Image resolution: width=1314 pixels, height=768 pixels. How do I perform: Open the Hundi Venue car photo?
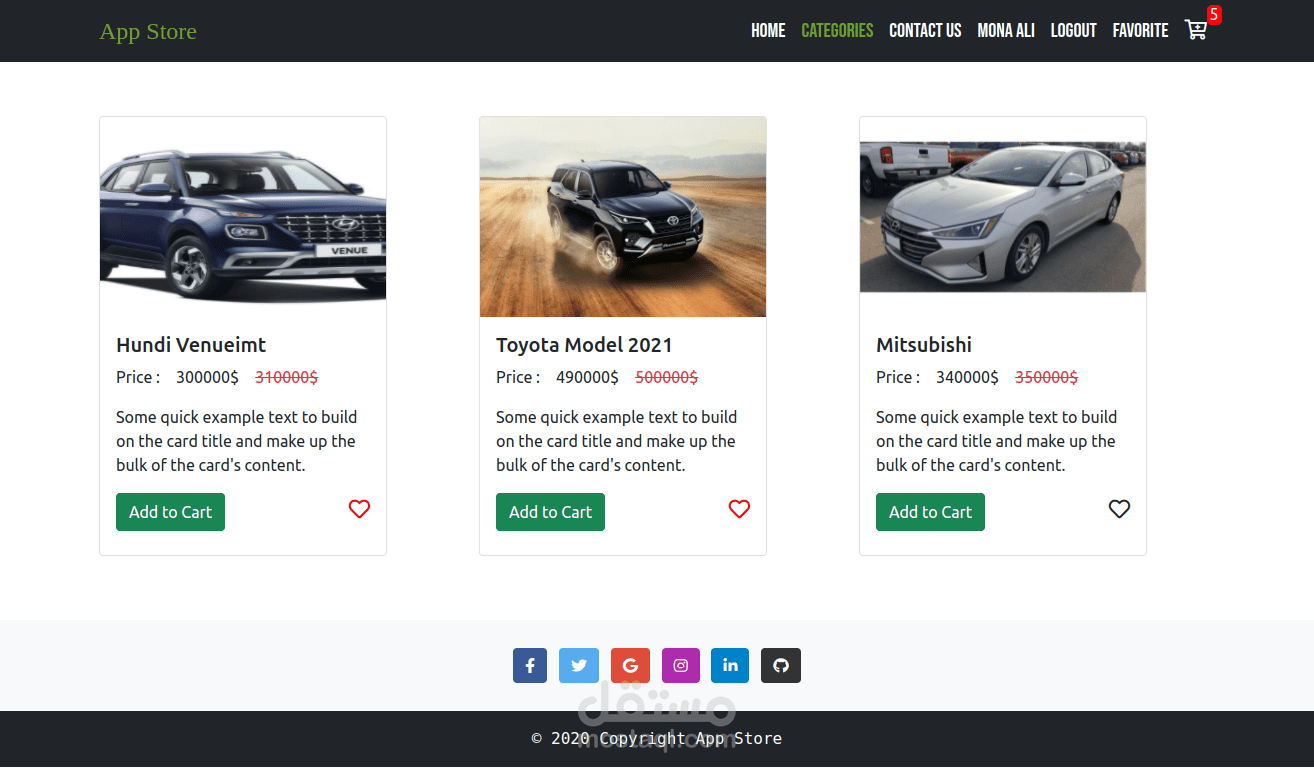[243, 217]
